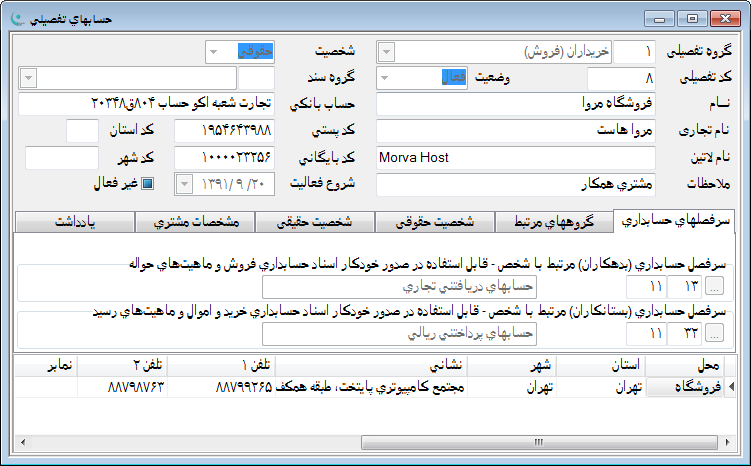Expand the شخصیت combo box

click(x=215, y=51)
